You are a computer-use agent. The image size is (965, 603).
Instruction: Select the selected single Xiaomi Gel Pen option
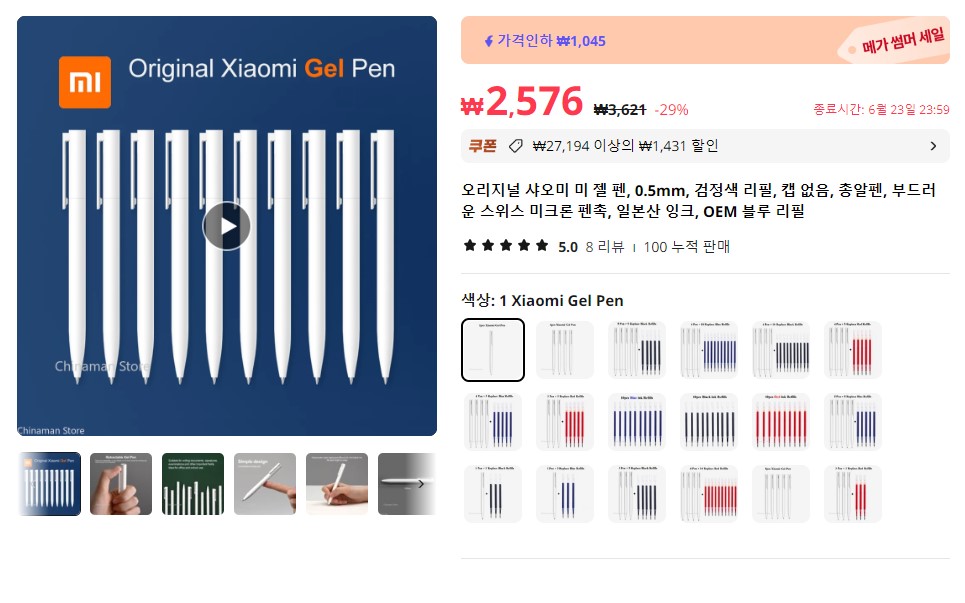point(493,349)
